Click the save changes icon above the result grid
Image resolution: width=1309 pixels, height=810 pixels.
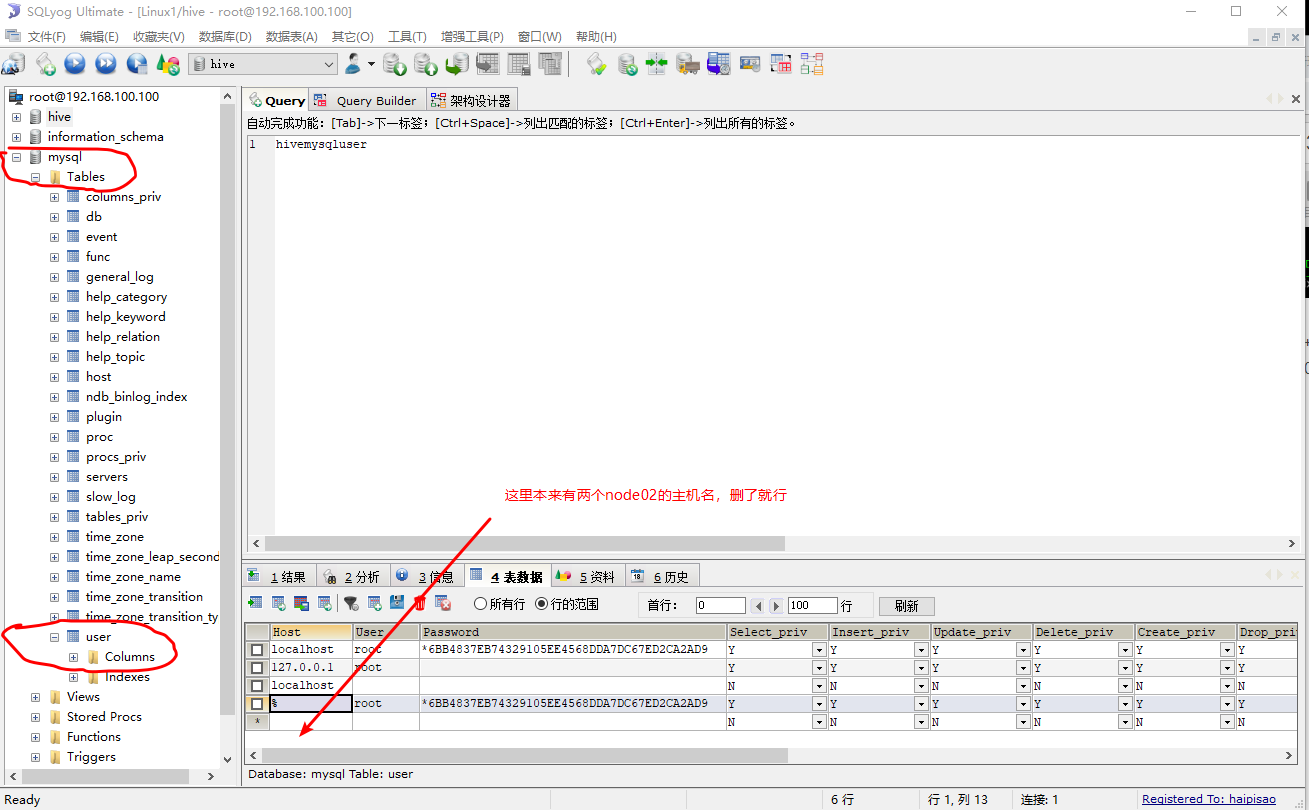click(397, 605)
